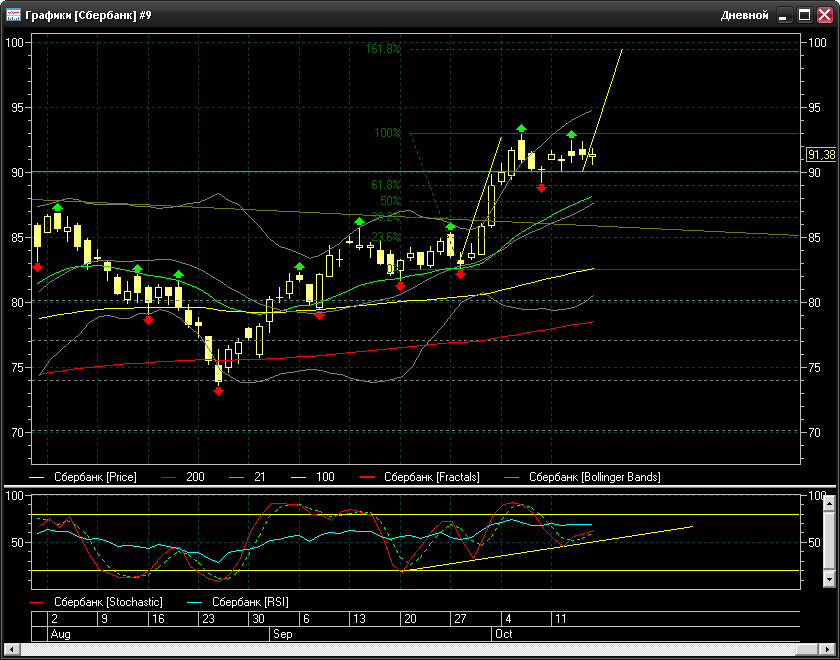Click the indicator pane scroll up arrow
This screenshot has height=660, width=840.
829,503
